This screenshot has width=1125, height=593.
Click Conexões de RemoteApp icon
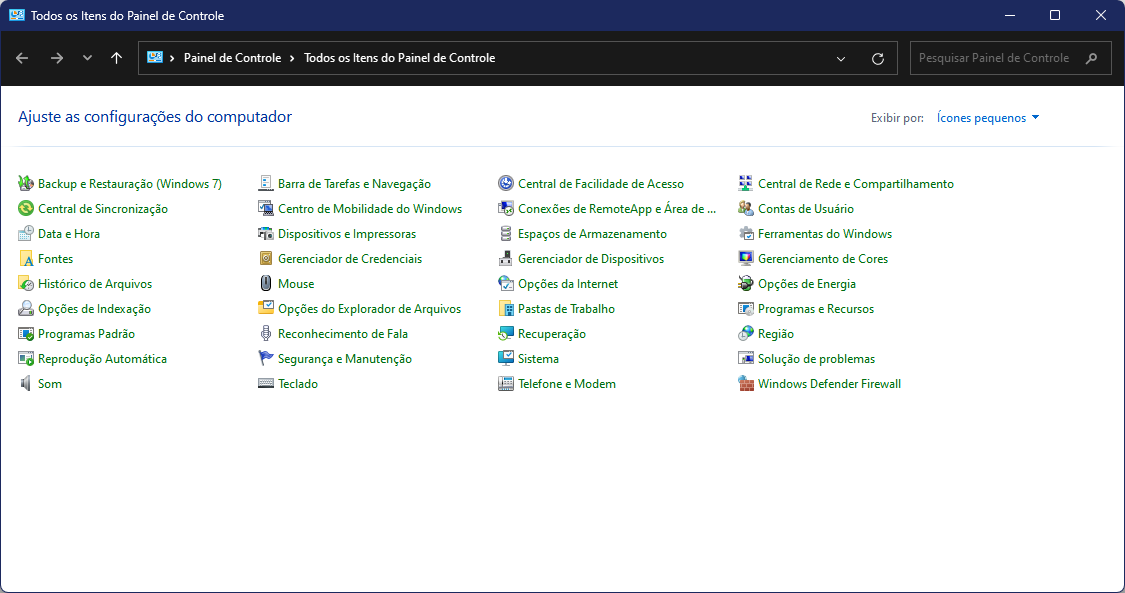click(506, 209)
